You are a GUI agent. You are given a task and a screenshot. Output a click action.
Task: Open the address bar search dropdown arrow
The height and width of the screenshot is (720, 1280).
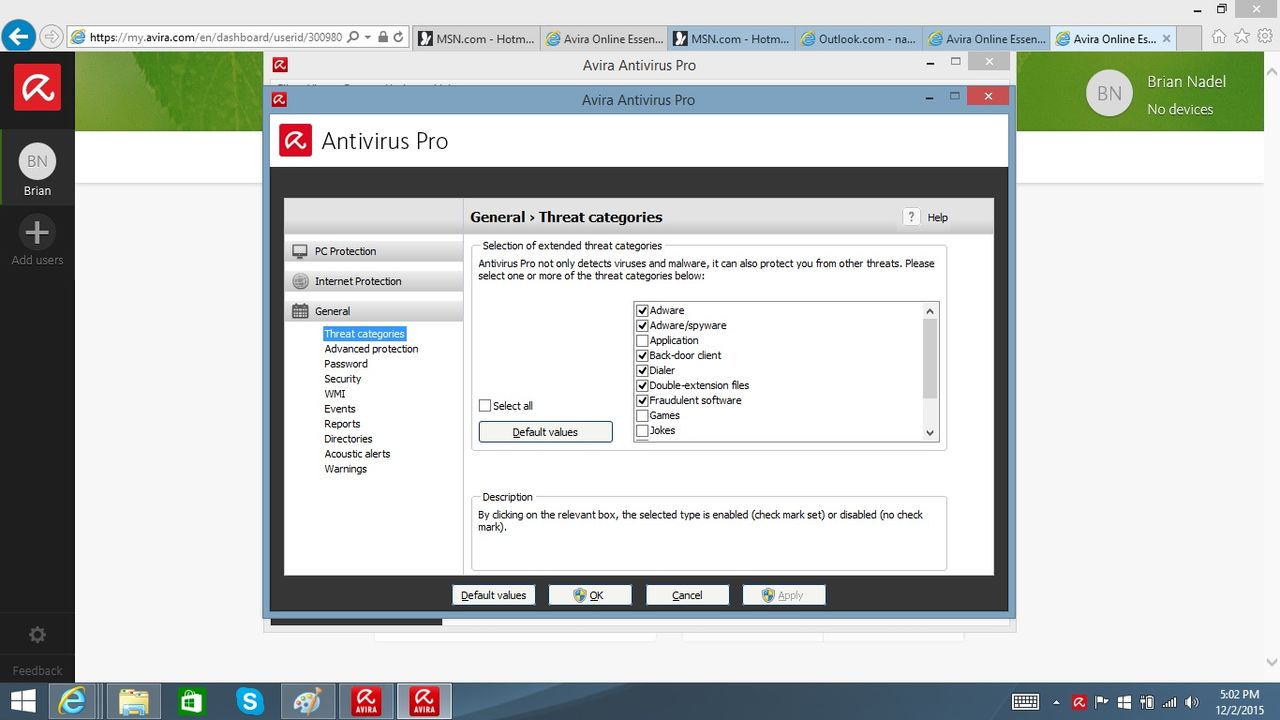point(368,37)
